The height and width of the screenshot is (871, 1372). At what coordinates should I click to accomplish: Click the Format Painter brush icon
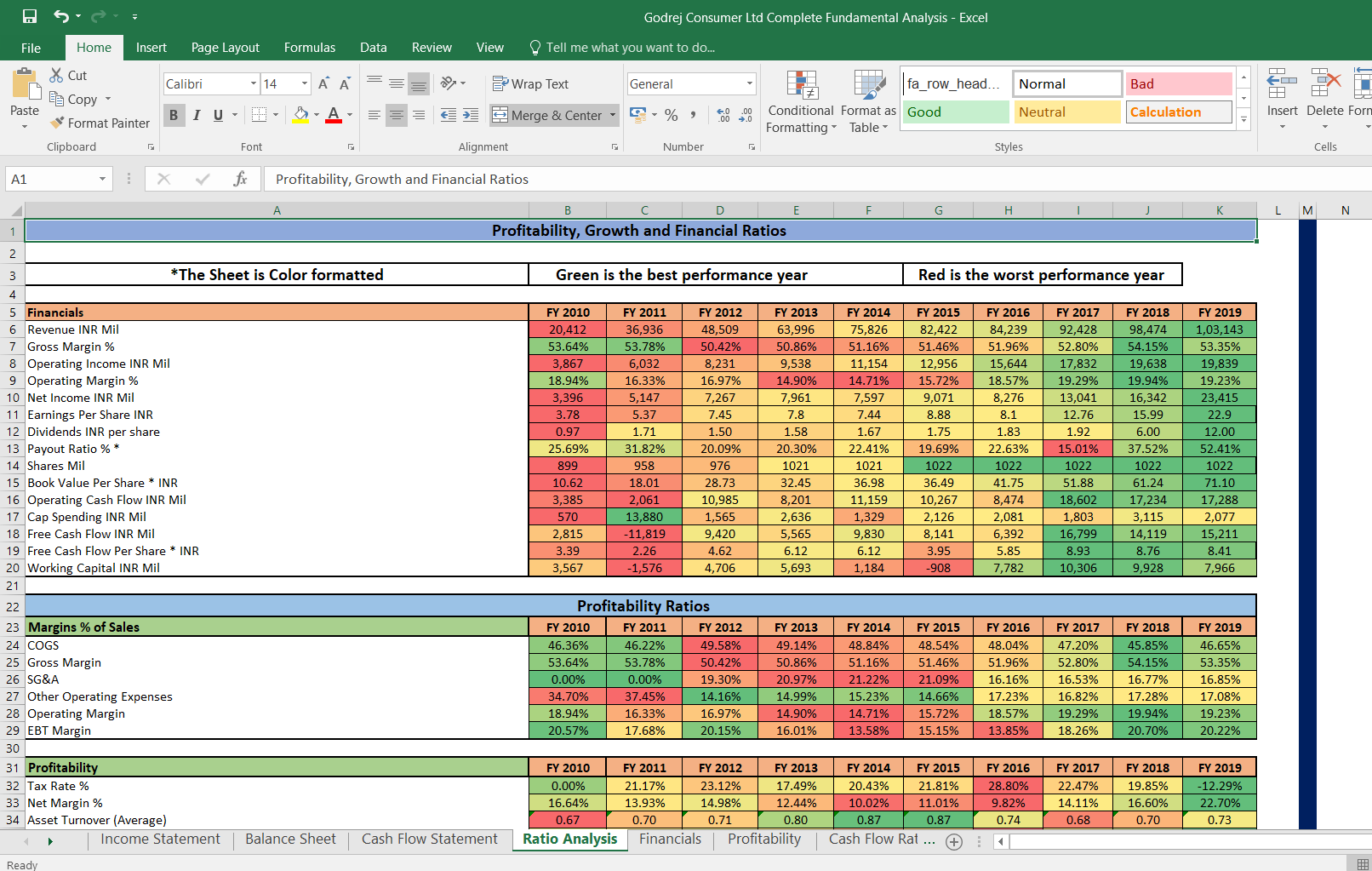pos(57,123)
